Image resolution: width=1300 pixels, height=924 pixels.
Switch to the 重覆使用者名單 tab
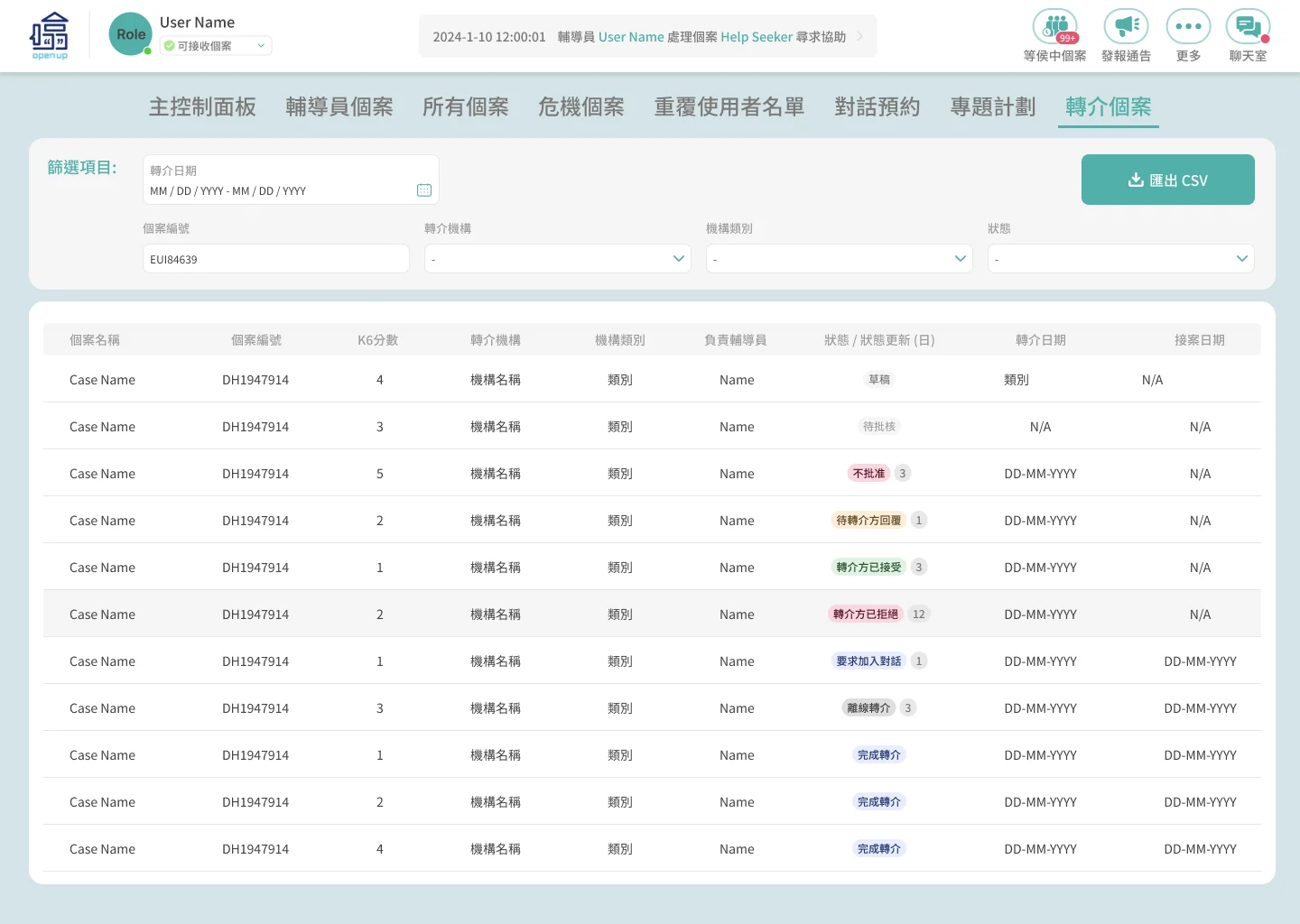pyautogui.click(x=729, y=107)
